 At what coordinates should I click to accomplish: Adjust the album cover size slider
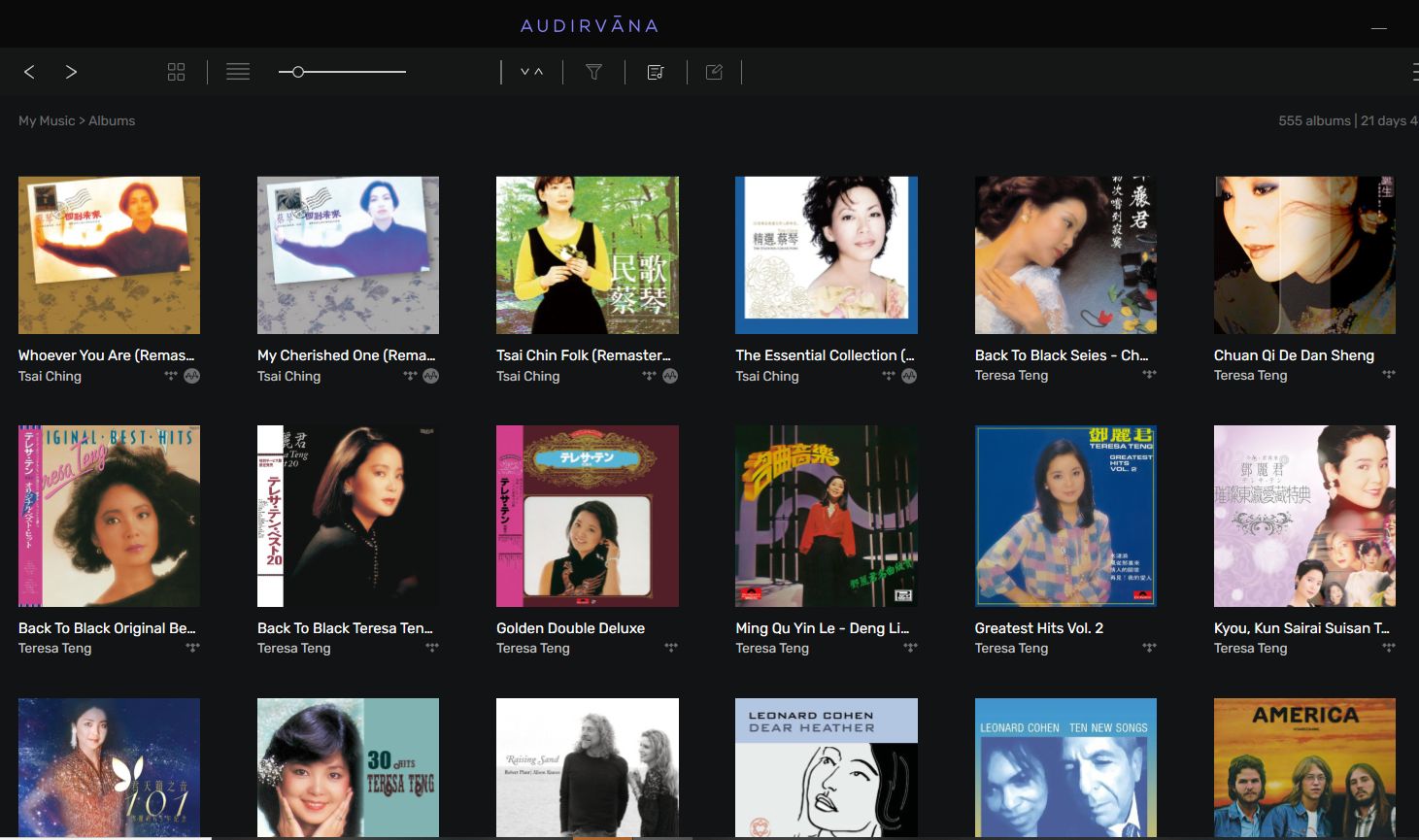[x=342, y=72]
